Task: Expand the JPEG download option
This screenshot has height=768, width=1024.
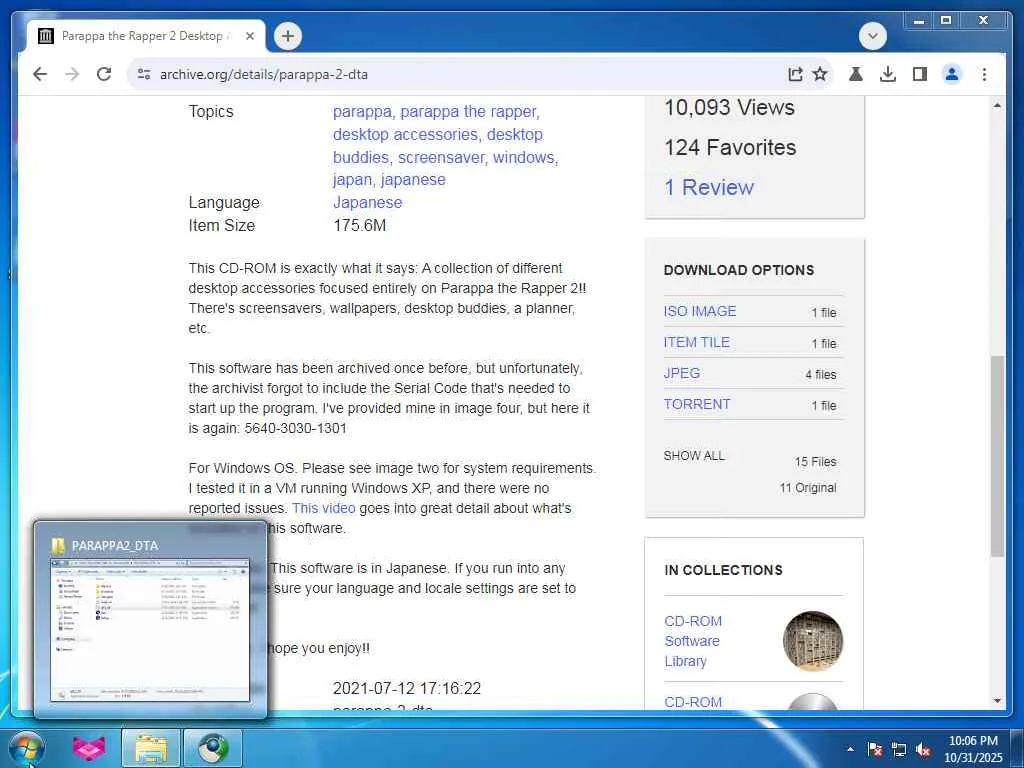Action: [682, 373]
